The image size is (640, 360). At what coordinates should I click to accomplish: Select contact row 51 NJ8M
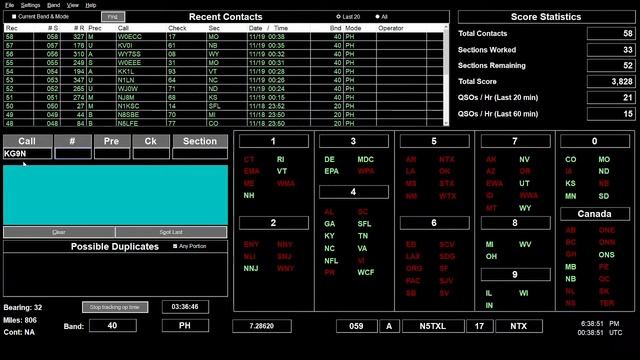(x=223, y=97)
